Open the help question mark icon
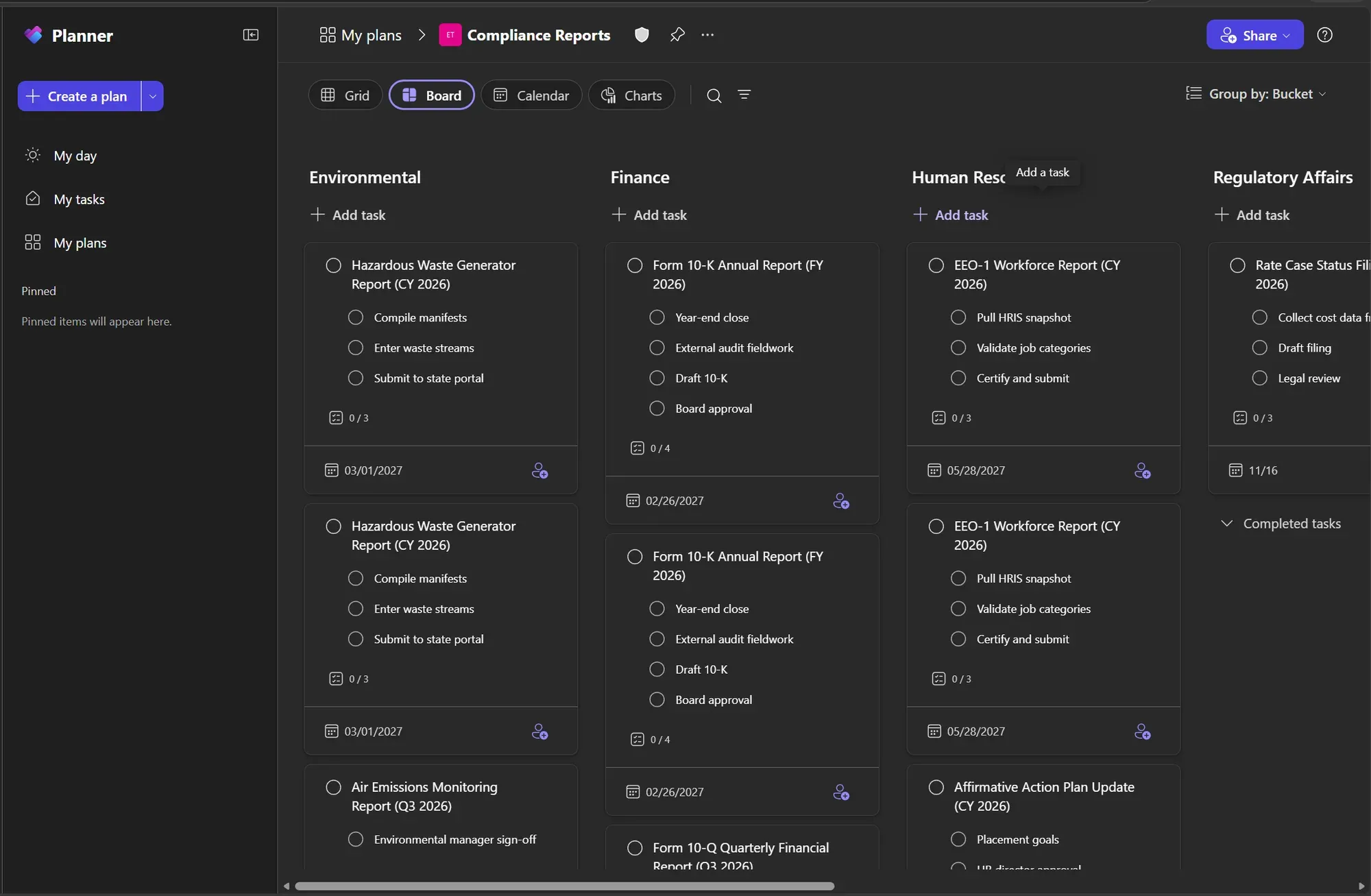Screen dimensions: 1371x896 pos(1325,35)
